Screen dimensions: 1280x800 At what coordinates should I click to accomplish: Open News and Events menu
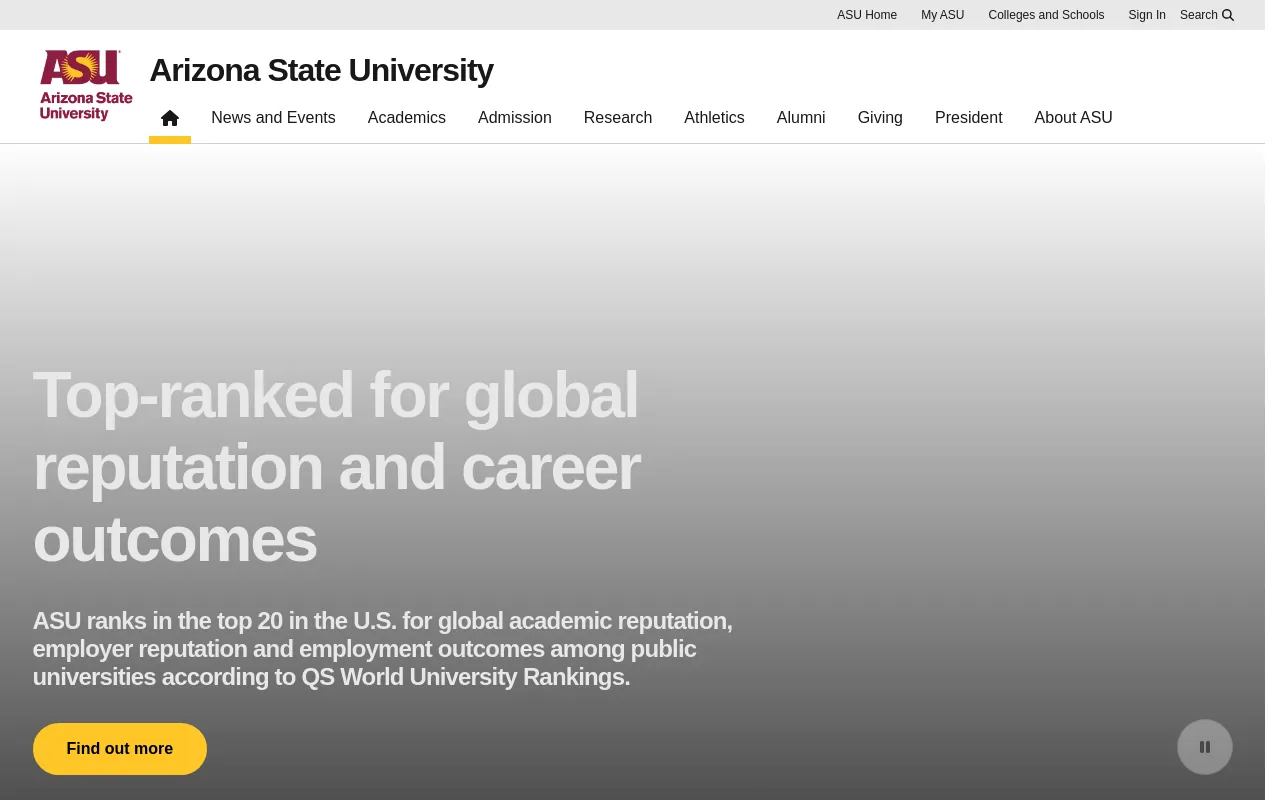point(273,118)
